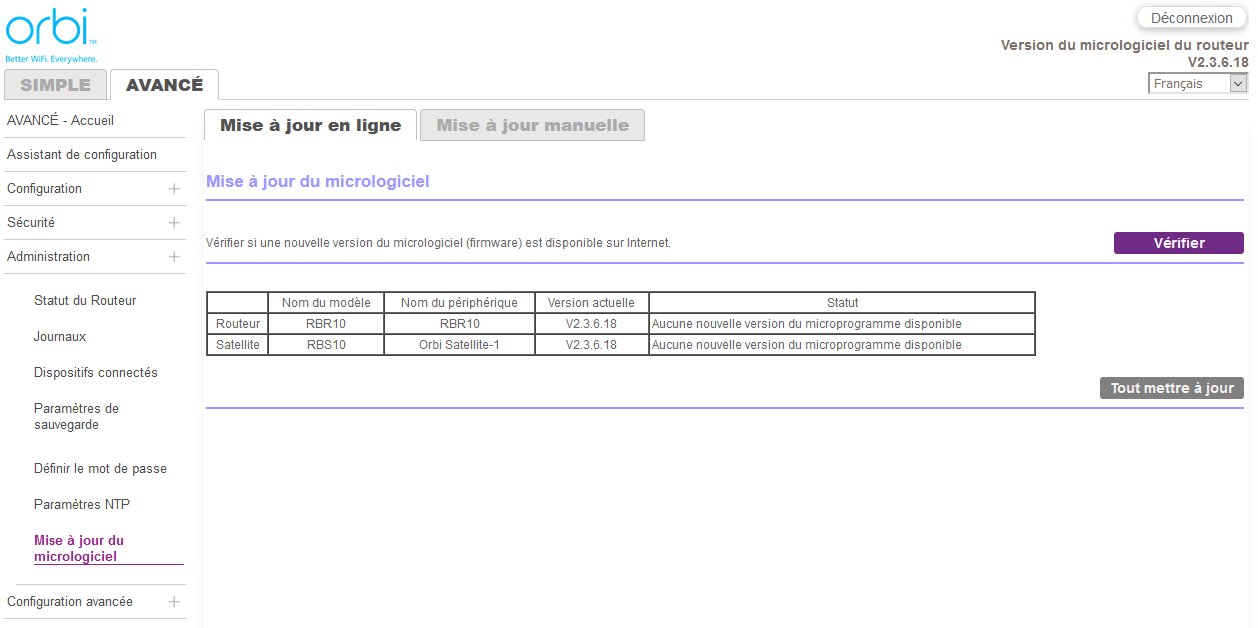
Task: Open the Mise à jour manuelle tab
Action: coord(532,125)
